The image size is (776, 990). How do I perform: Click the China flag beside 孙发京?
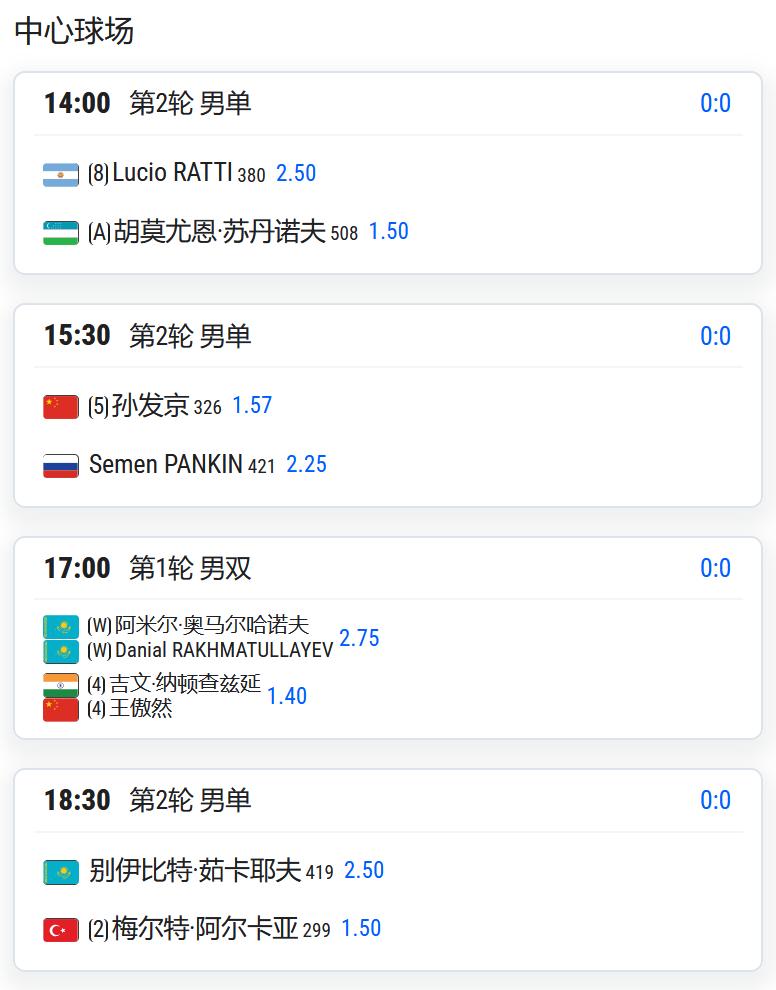coord(61,407)
